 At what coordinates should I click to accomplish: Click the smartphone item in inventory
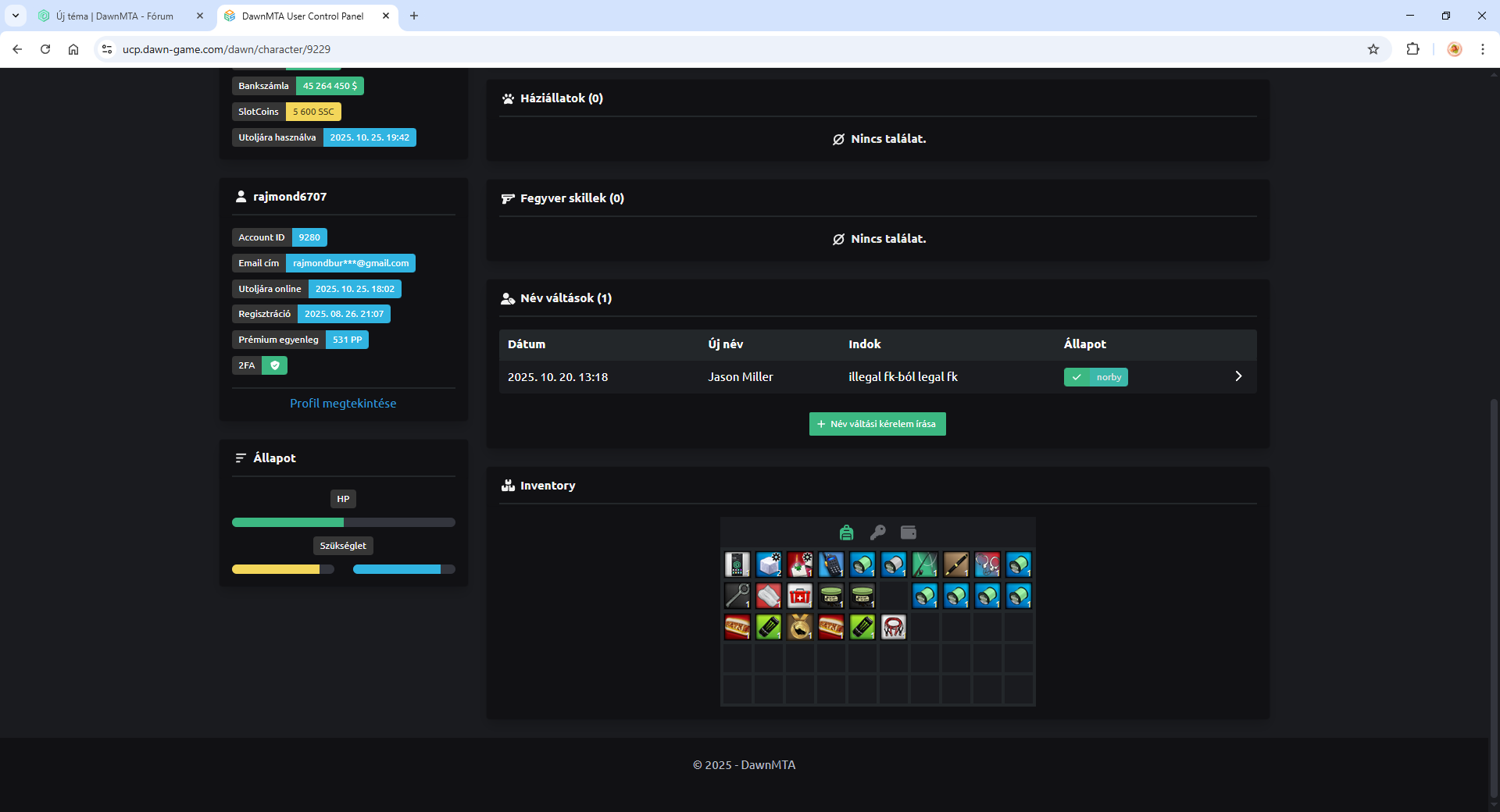[737, 564]
